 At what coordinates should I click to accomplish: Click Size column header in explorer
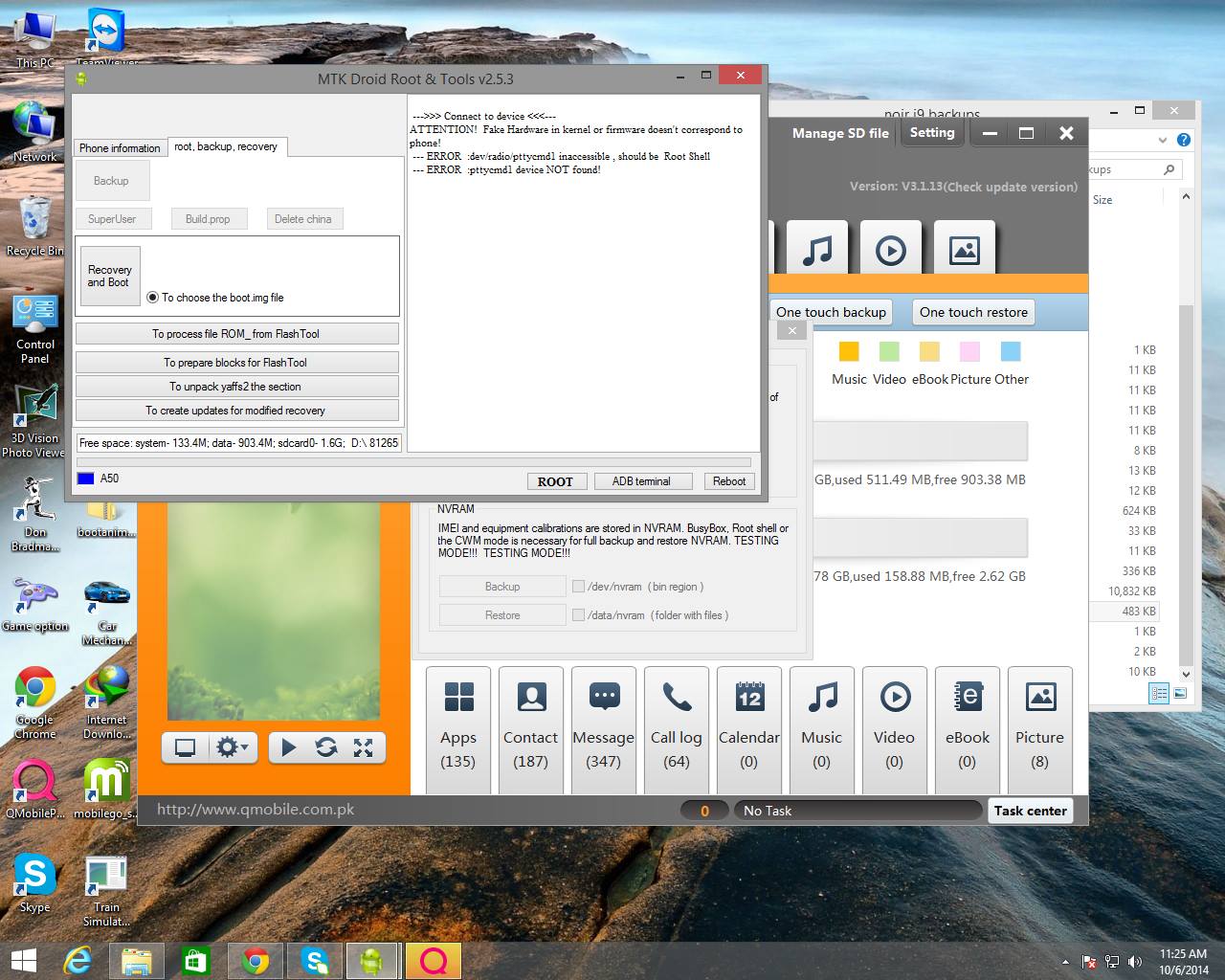[x=1102, y=200]
